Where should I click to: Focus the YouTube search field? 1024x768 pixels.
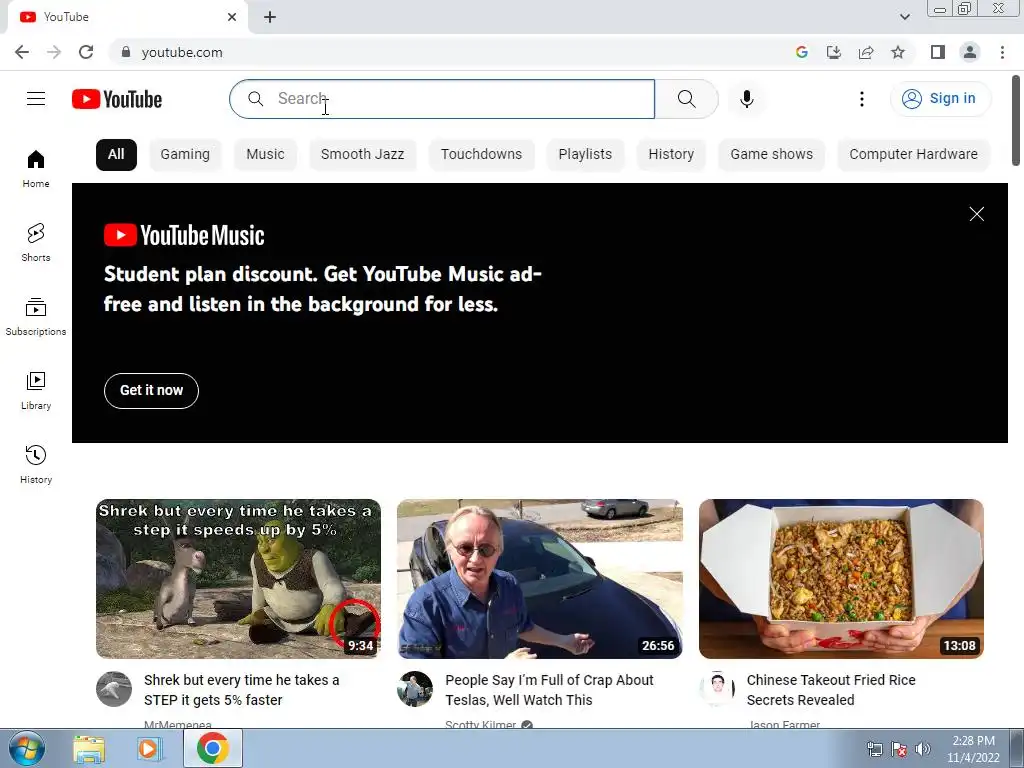[x=441, y=99]
